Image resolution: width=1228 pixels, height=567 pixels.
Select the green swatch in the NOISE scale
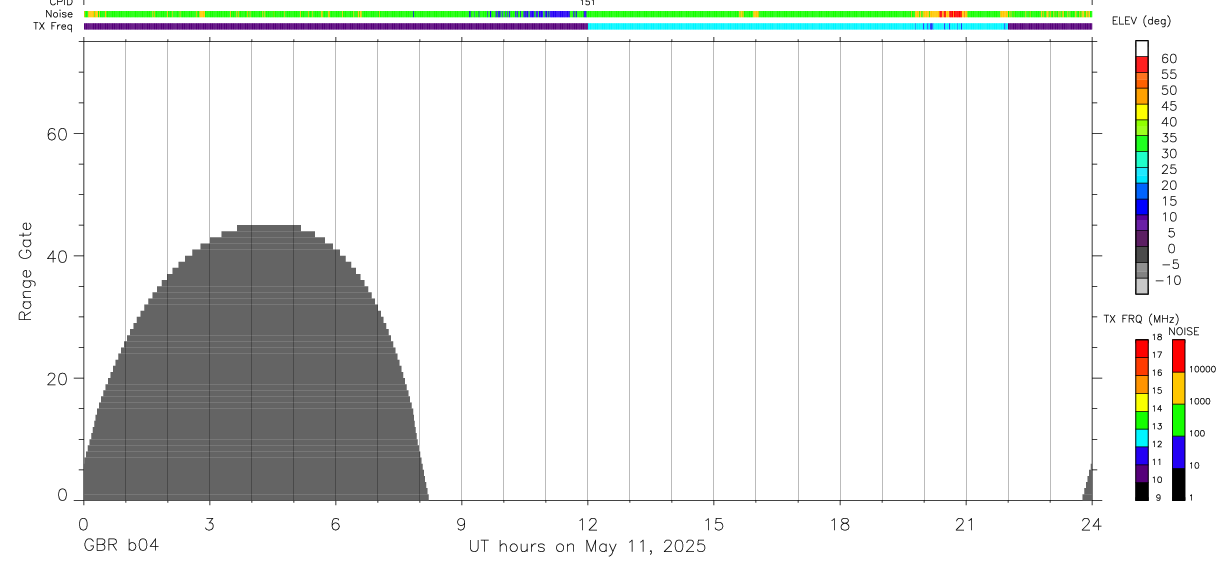[1179, 420]
